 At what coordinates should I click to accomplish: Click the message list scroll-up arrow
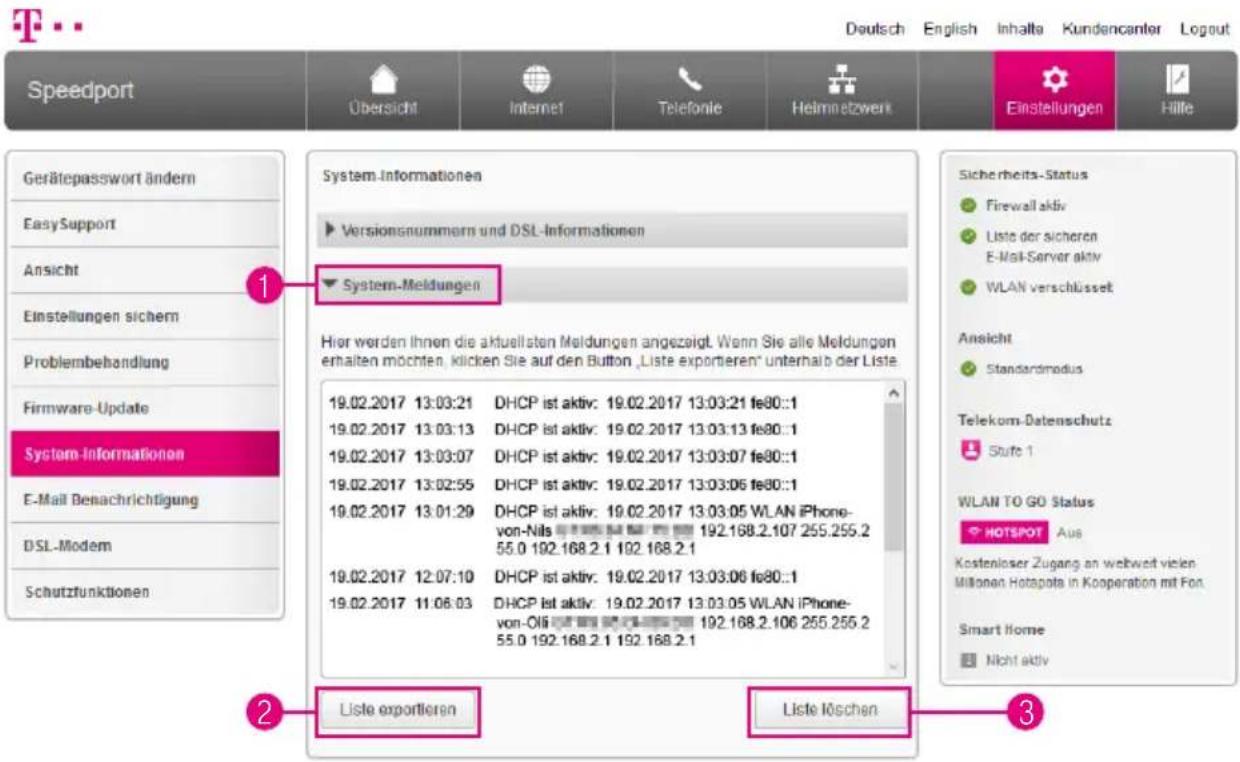click(894, 391)
